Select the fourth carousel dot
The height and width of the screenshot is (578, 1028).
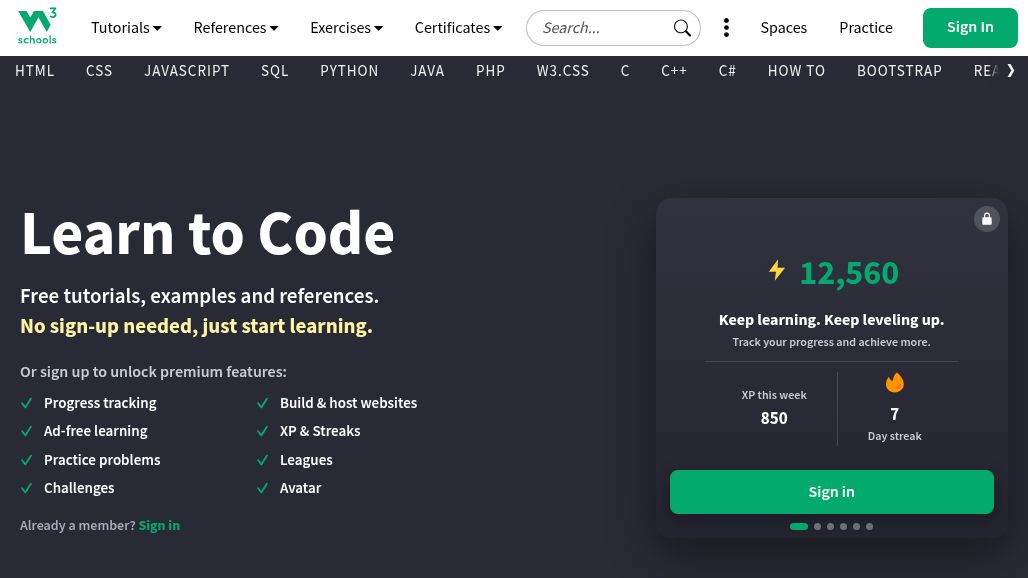click(x=844, y=526)
